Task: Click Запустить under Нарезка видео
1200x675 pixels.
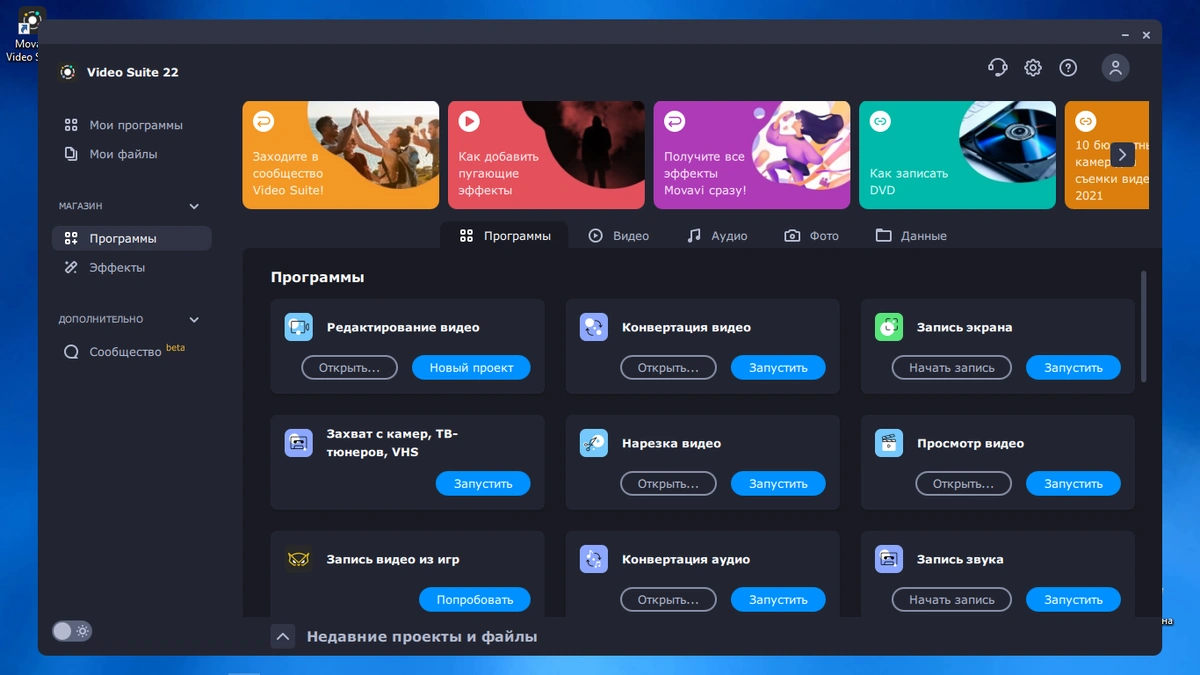Action: point(778,483)
